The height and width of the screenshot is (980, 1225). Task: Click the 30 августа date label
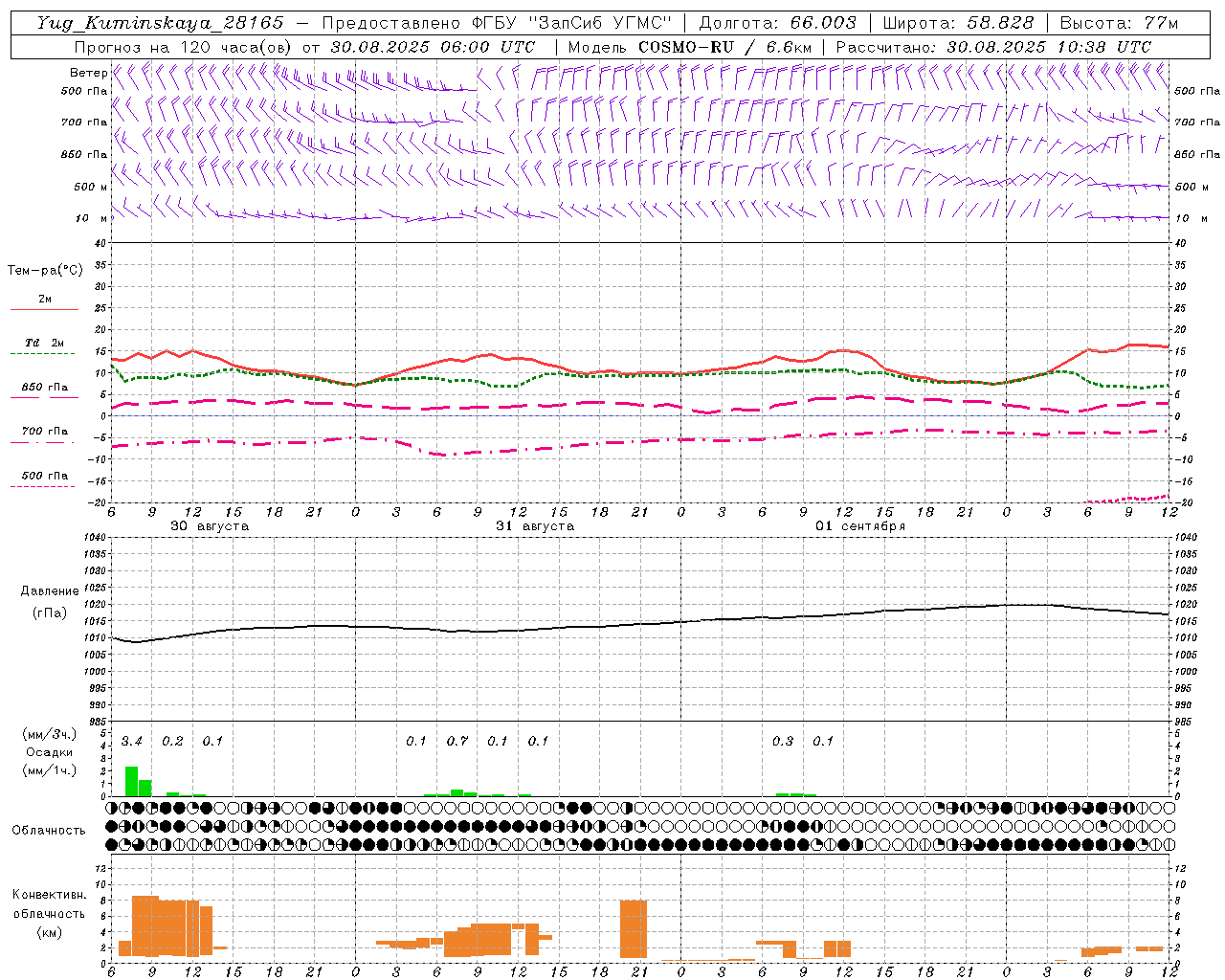tap(210, 526)
